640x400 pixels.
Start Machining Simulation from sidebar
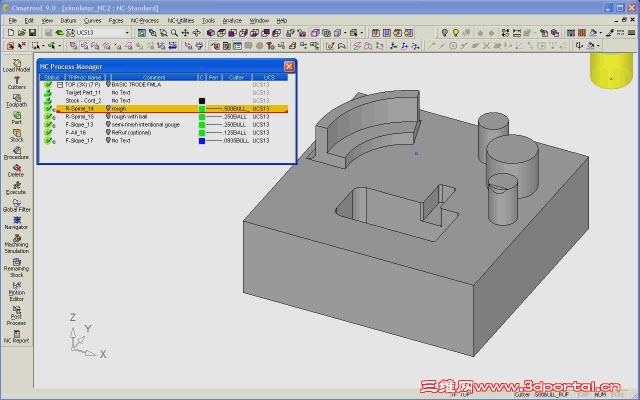pyautogui.click(x=16, y=244)
